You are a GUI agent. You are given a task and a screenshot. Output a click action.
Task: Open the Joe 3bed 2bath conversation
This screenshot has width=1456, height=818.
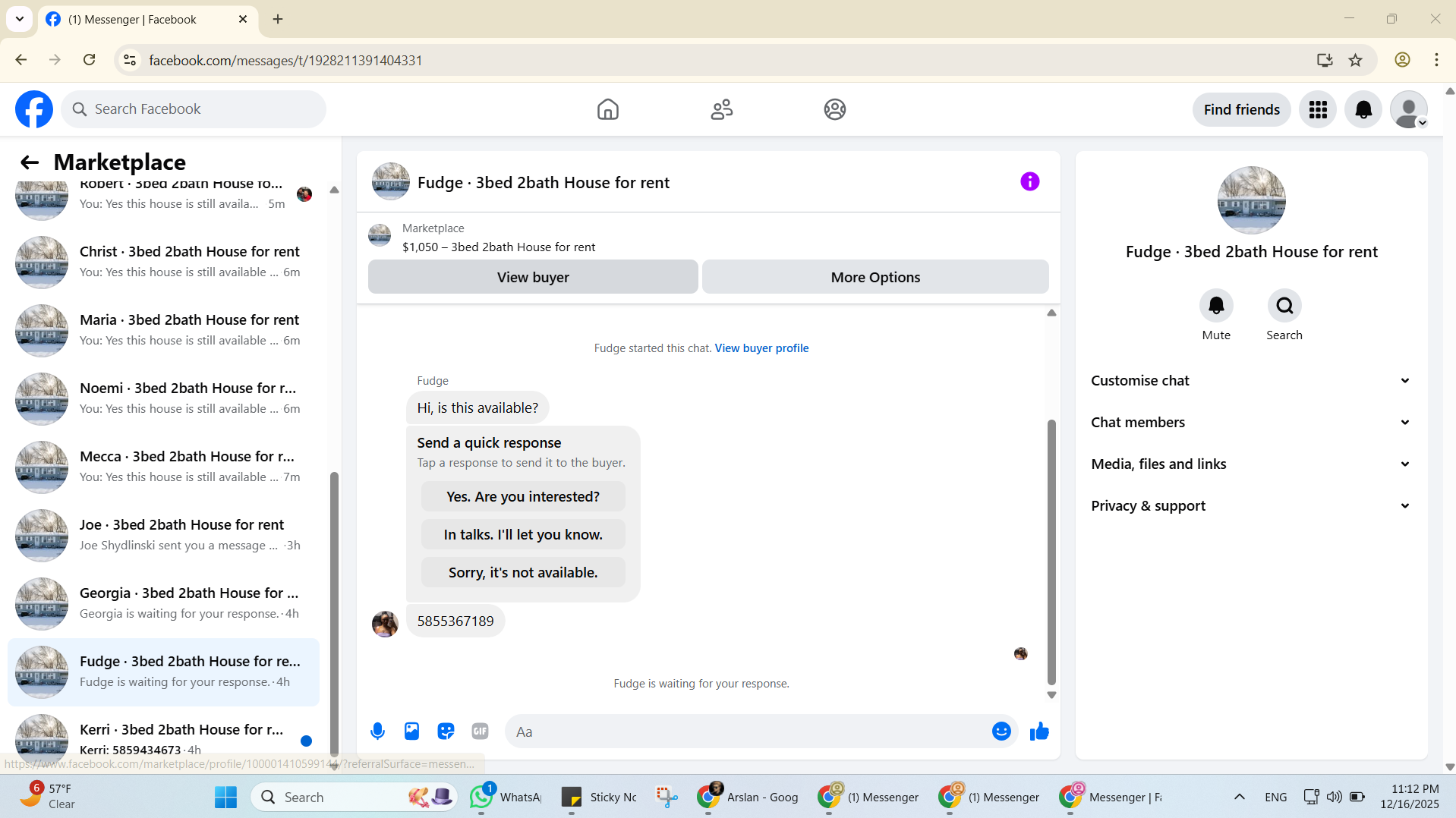[163, 535]
